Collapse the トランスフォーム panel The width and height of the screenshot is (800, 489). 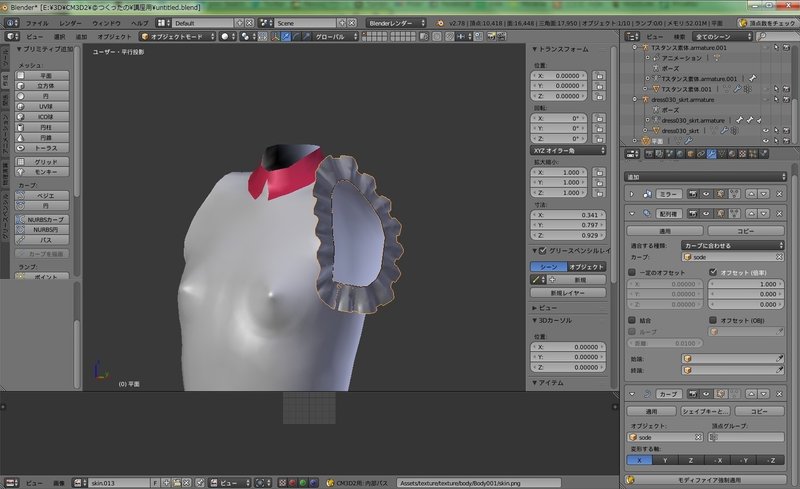[x=534, y=49]
